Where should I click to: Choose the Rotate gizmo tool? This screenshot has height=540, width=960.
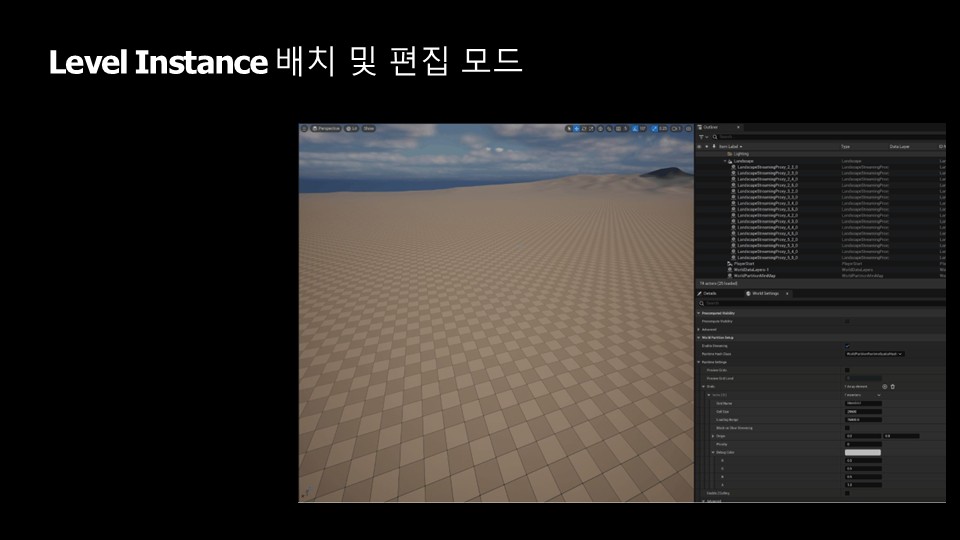coord(583,129)
